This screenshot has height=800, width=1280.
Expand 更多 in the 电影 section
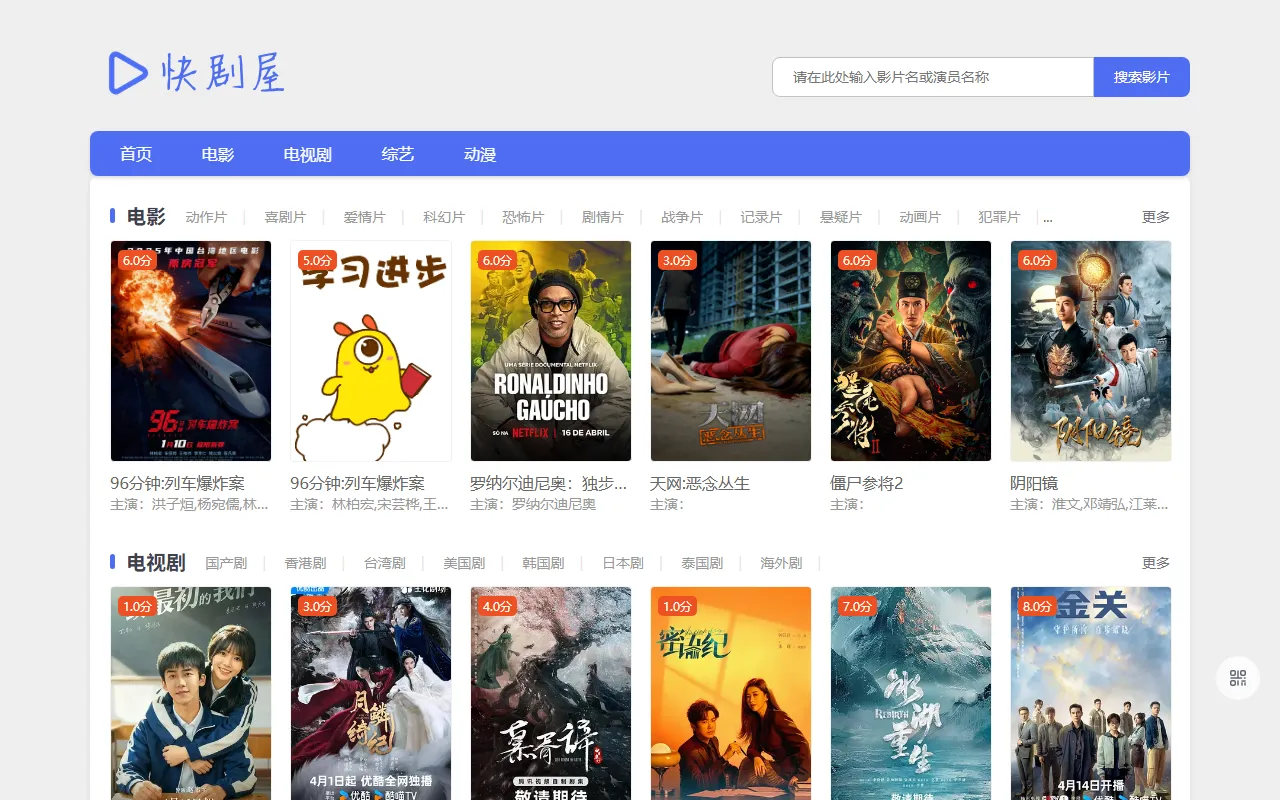pyautogui.click(x=1155, y=217)
